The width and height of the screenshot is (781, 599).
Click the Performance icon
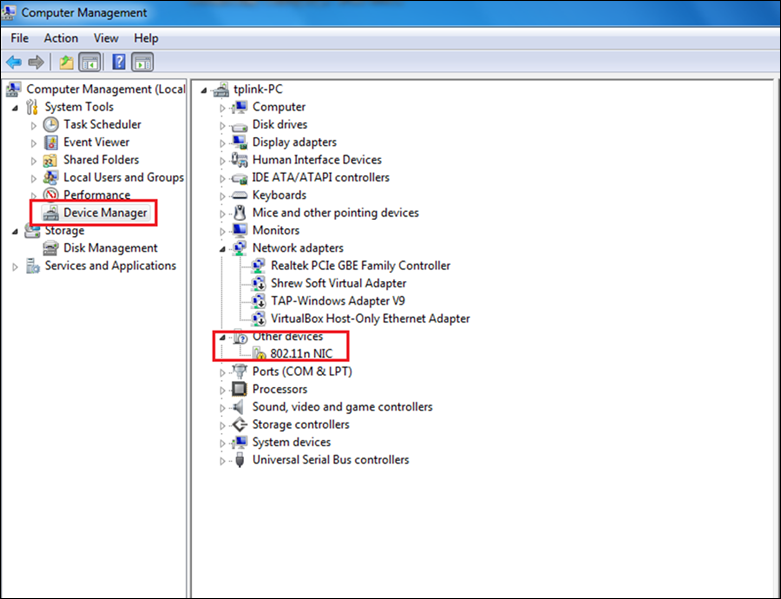click(51, 194)
